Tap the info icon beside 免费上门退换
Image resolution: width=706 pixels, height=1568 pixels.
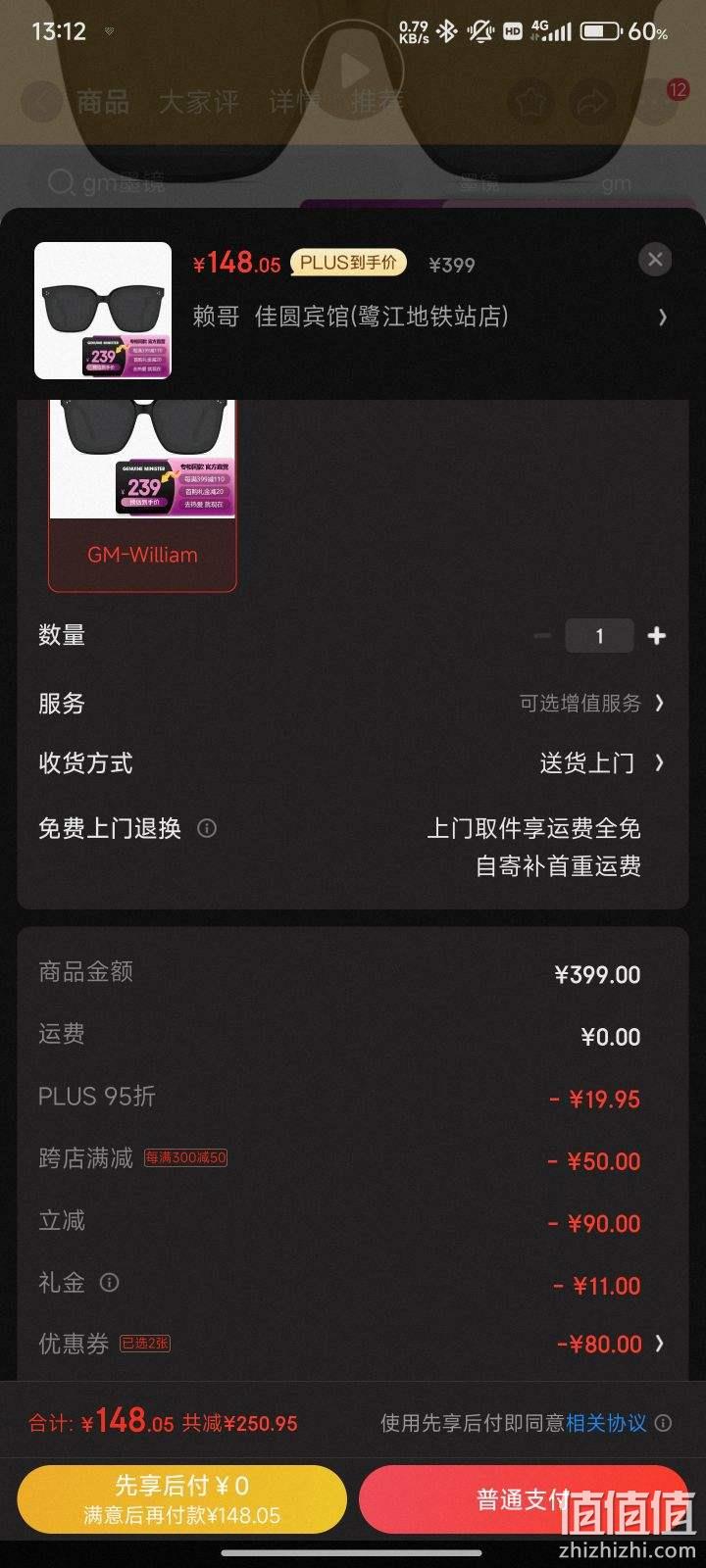(x=207, y=828)
